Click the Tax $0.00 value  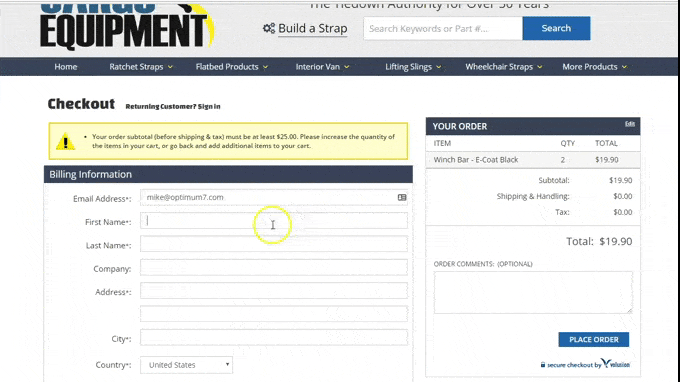pos(622,212)
